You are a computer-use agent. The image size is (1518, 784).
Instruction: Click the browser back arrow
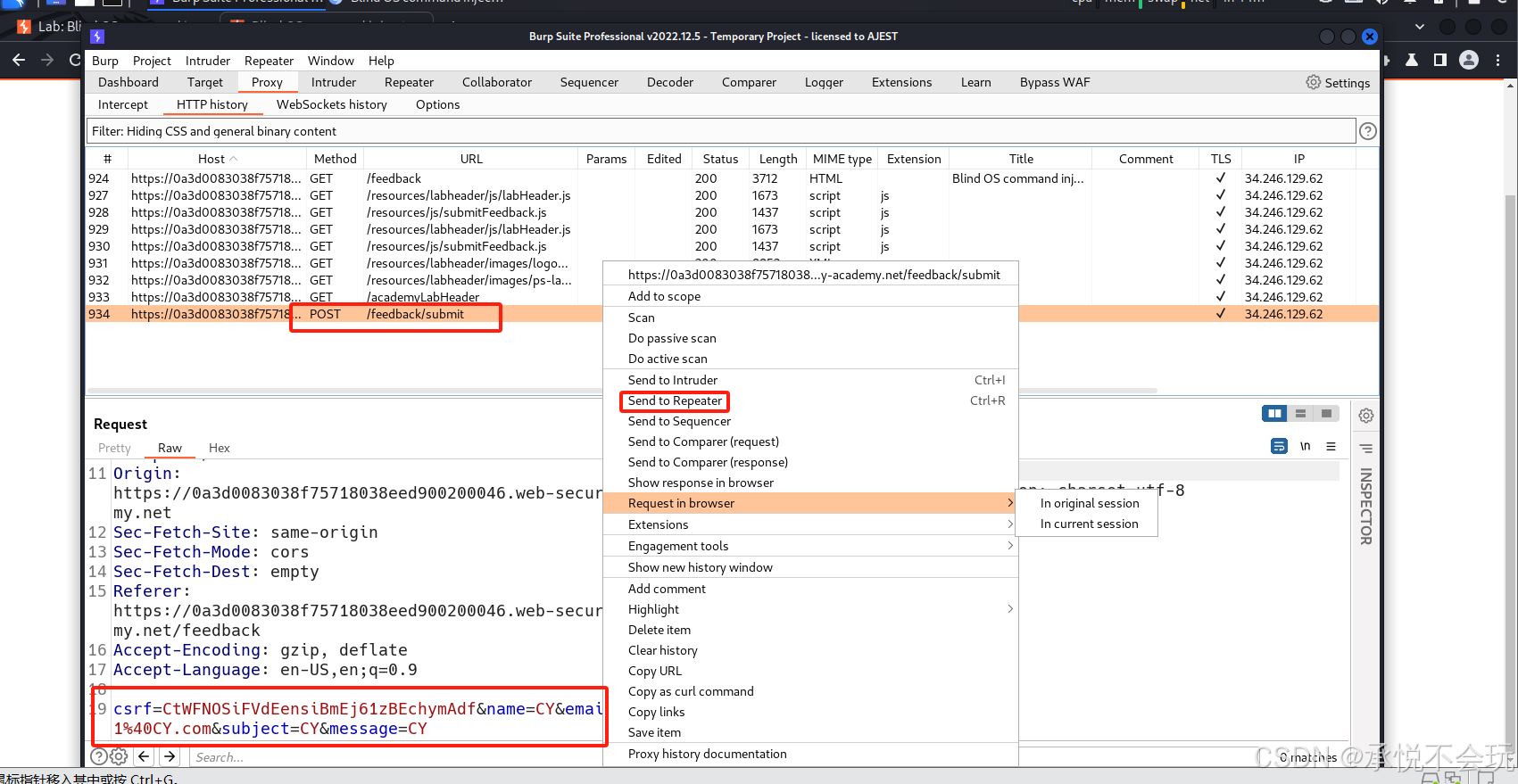point(19,60)
